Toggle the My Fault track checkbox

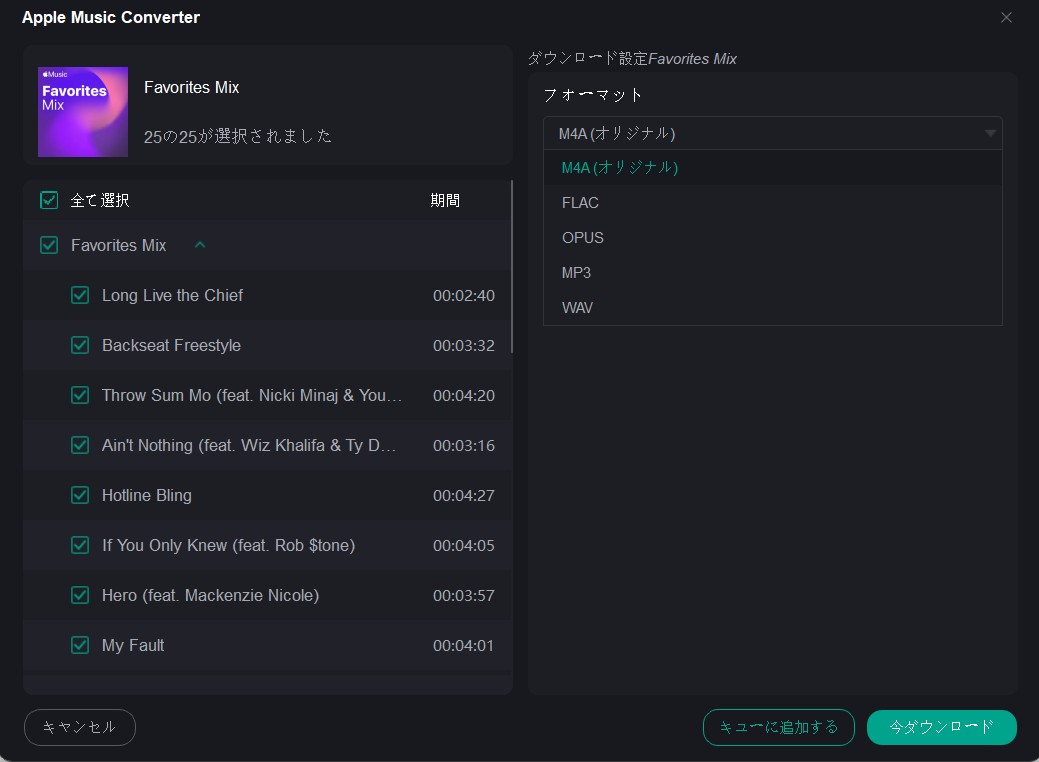coord(80,645)
